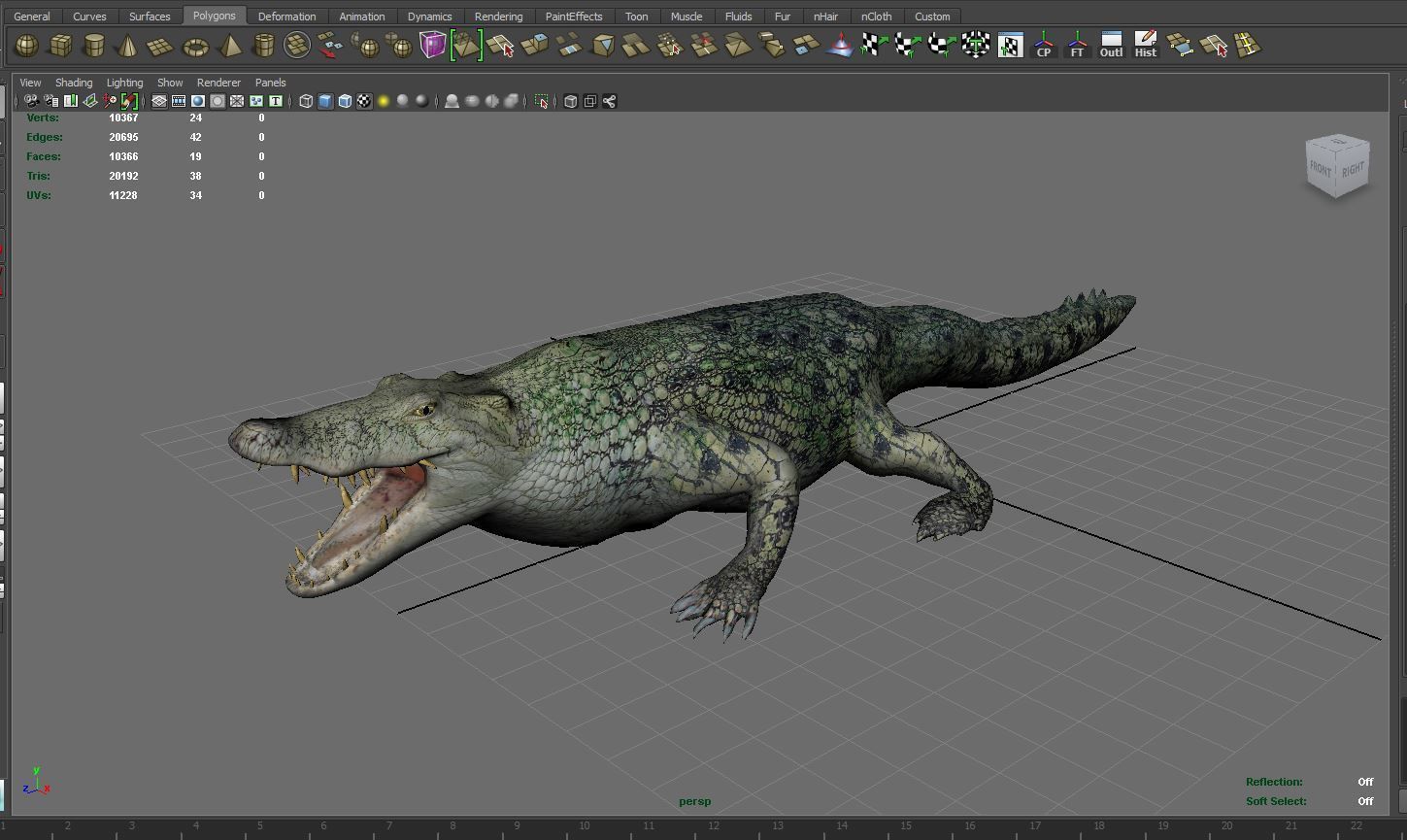Switch to the Dynamics shelf tab

[429, 17]
